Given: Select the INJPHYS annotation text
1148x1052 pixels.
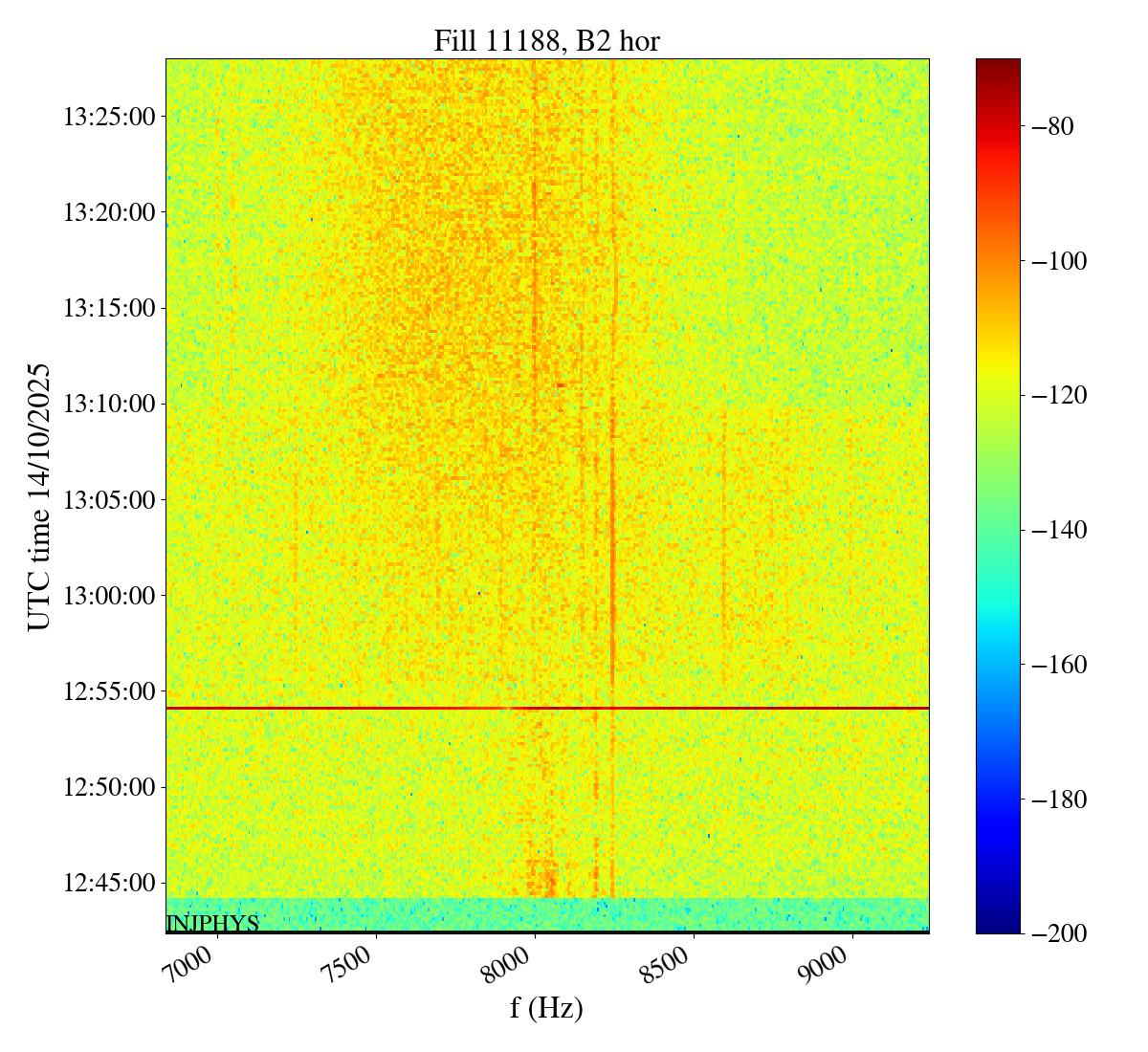Looking at the screenshot, I should click(212, 924).
